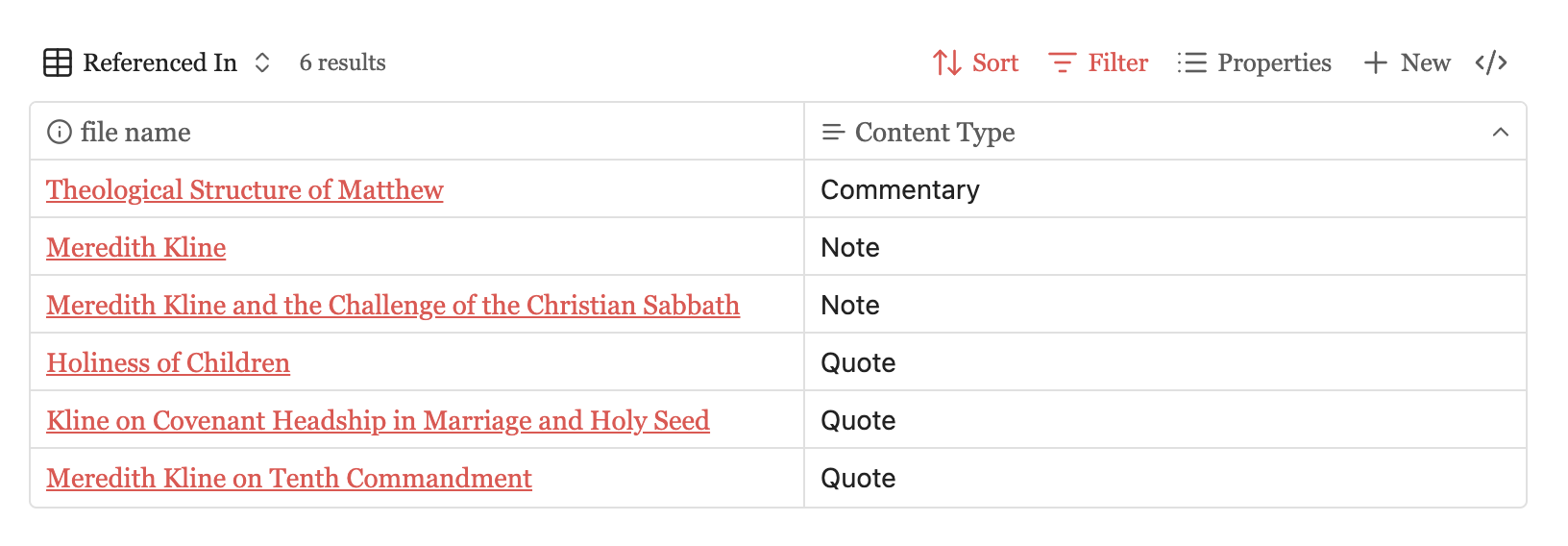The height and width of the screenshot is (546, 1568).
Task: Click the table view icon beside Referenced In
Action: [x=58, y=62]
